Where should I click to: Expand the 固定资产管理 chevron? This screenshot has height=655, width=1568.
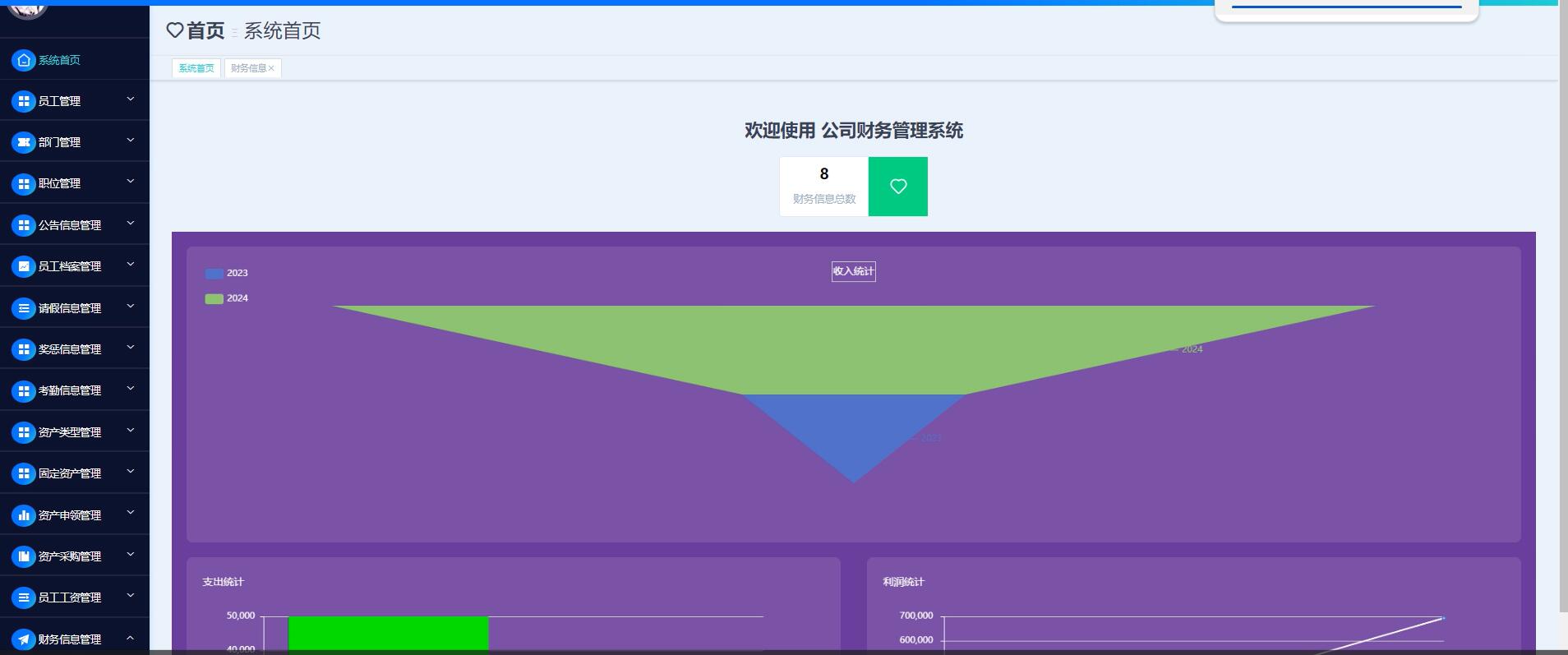pos(130,472)
